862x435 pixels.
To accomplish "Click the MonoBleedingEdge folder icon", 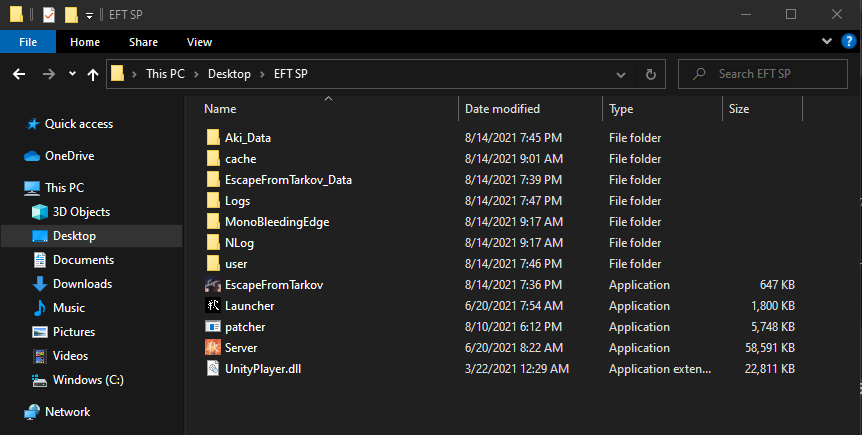I will pyautogui.click(x=213, y=222).
